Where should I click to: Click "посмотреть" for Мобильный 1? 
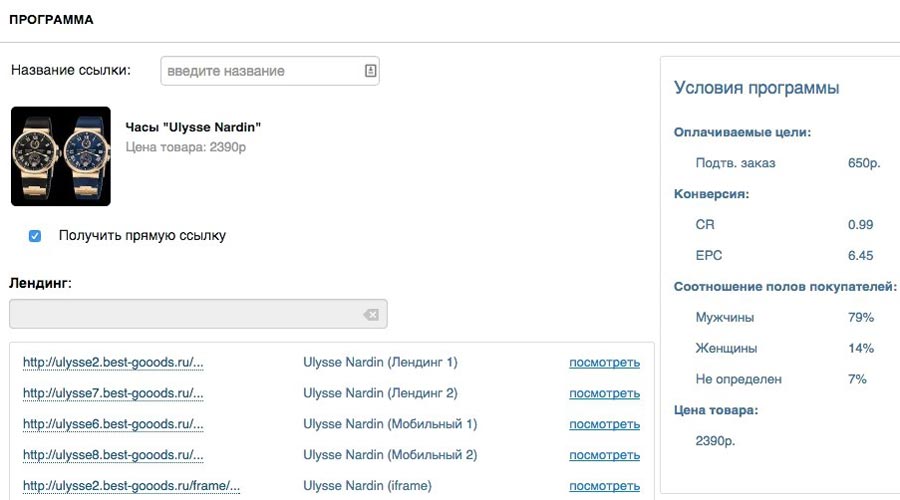[x=604, y=424]
